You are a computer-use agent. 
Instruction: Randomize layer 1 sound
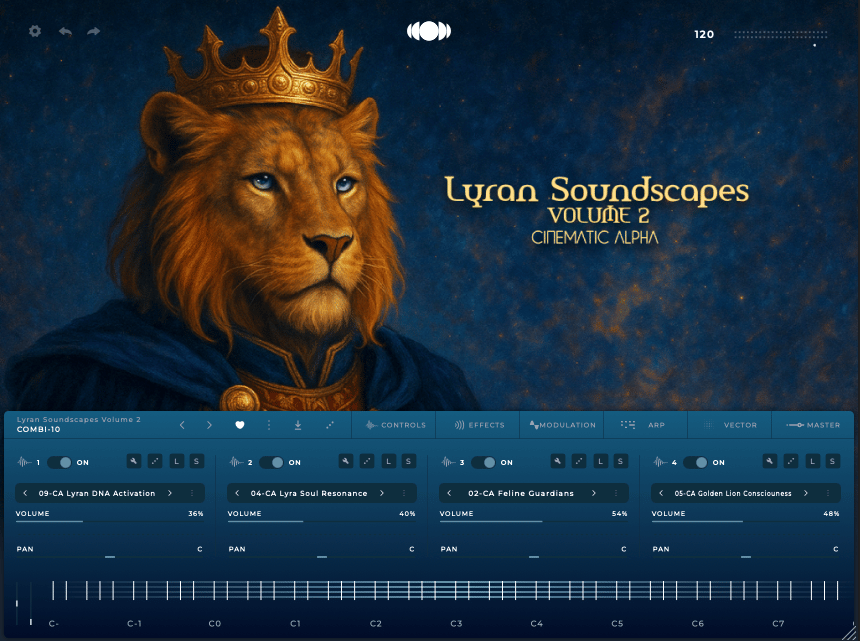coord(155,461)
